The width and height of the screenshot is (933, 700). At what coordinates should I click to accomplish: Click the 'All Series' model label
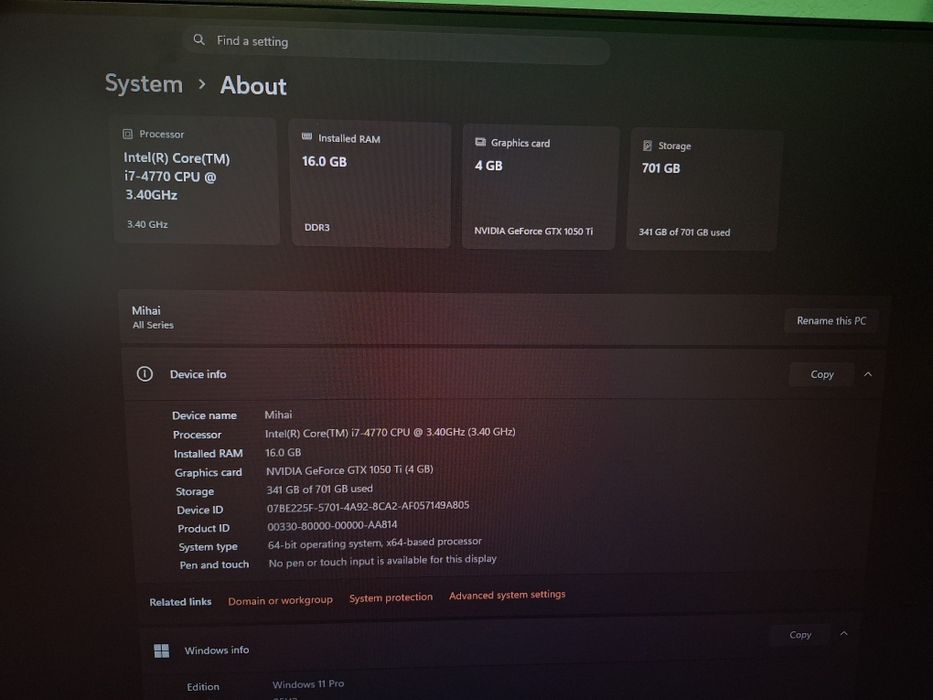(x=153, y=325)
